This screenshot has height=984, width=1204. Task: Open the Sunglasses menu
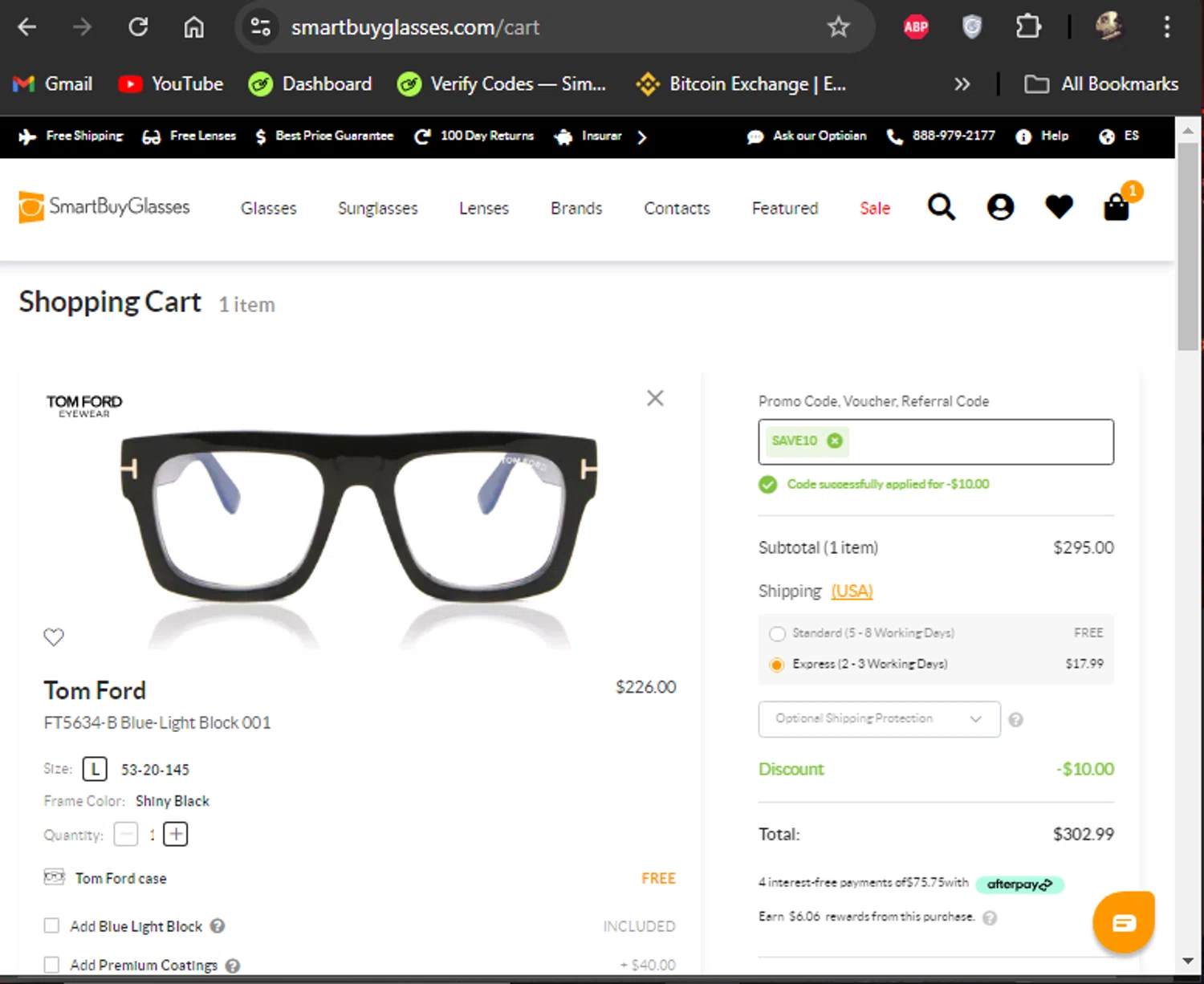(378, 209)
